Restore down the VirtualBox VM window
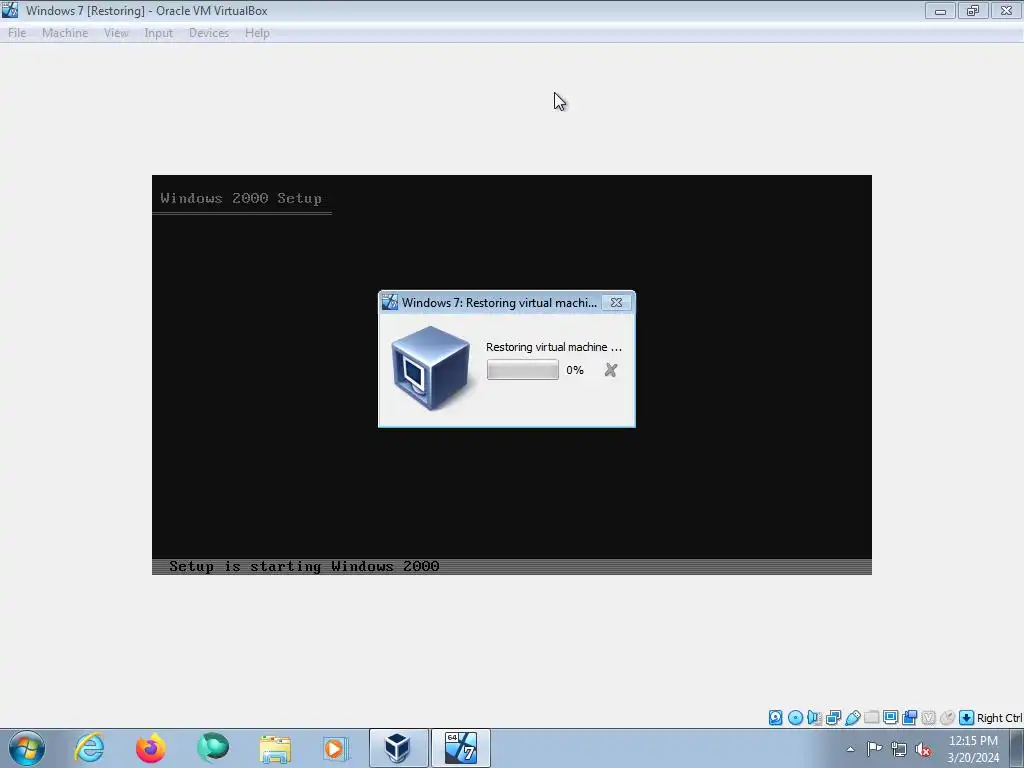The width and height of the screenshot is (1024, 768). [x=973, y=10]
